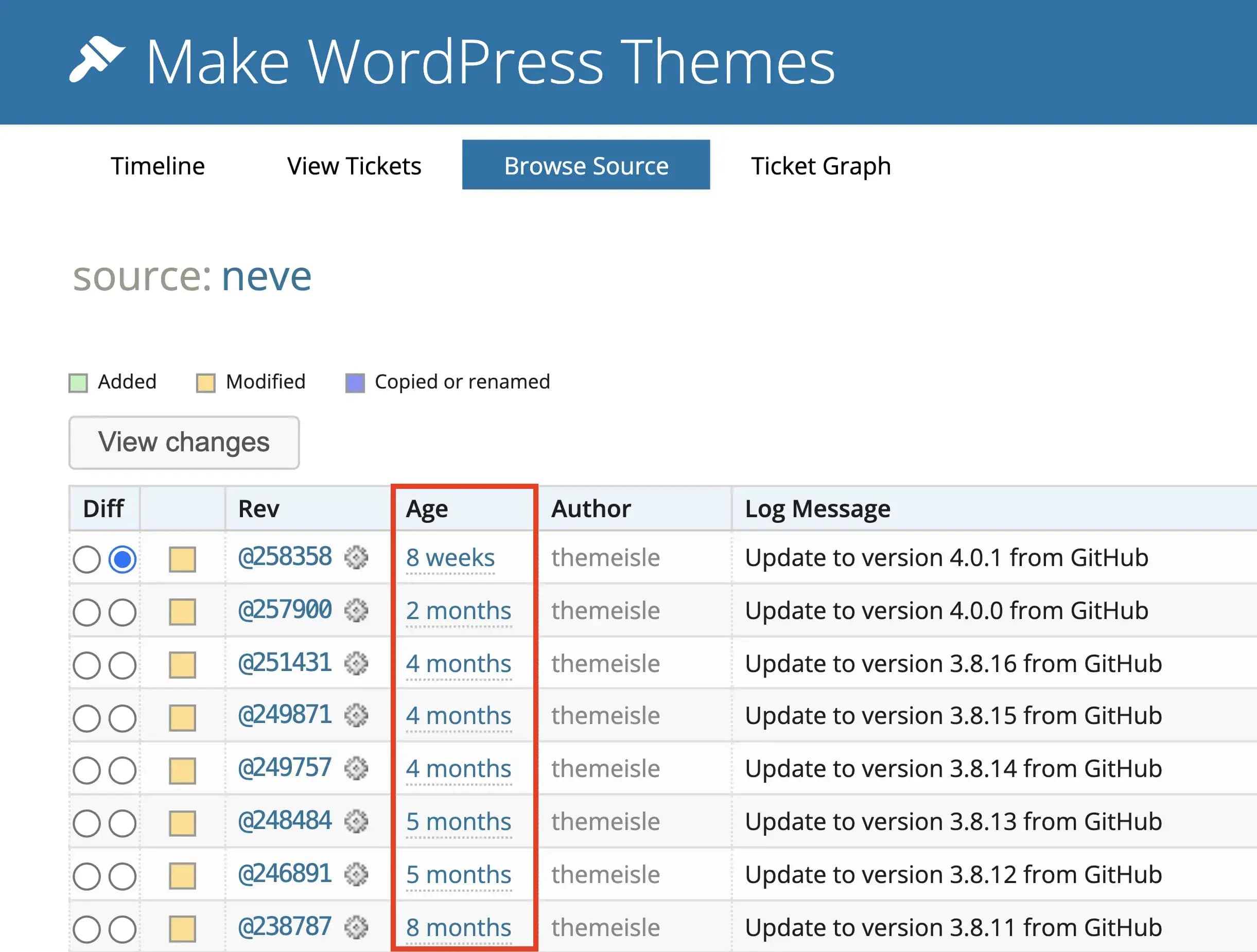This screenshot has width=1257, height=952.
Task: Open revision @249871 link
Action: 285,715
